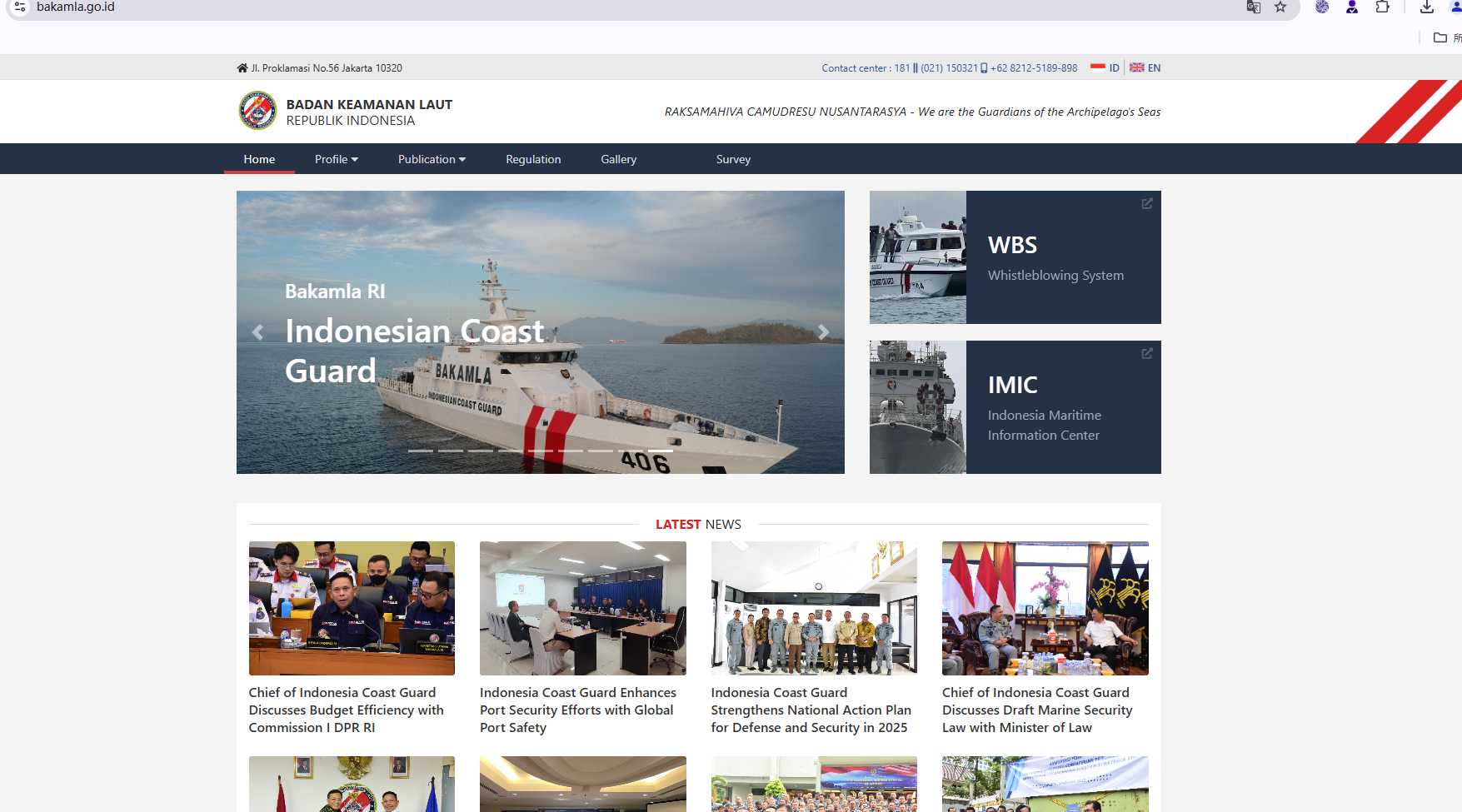Switch site language to EN

(1154, 68)
